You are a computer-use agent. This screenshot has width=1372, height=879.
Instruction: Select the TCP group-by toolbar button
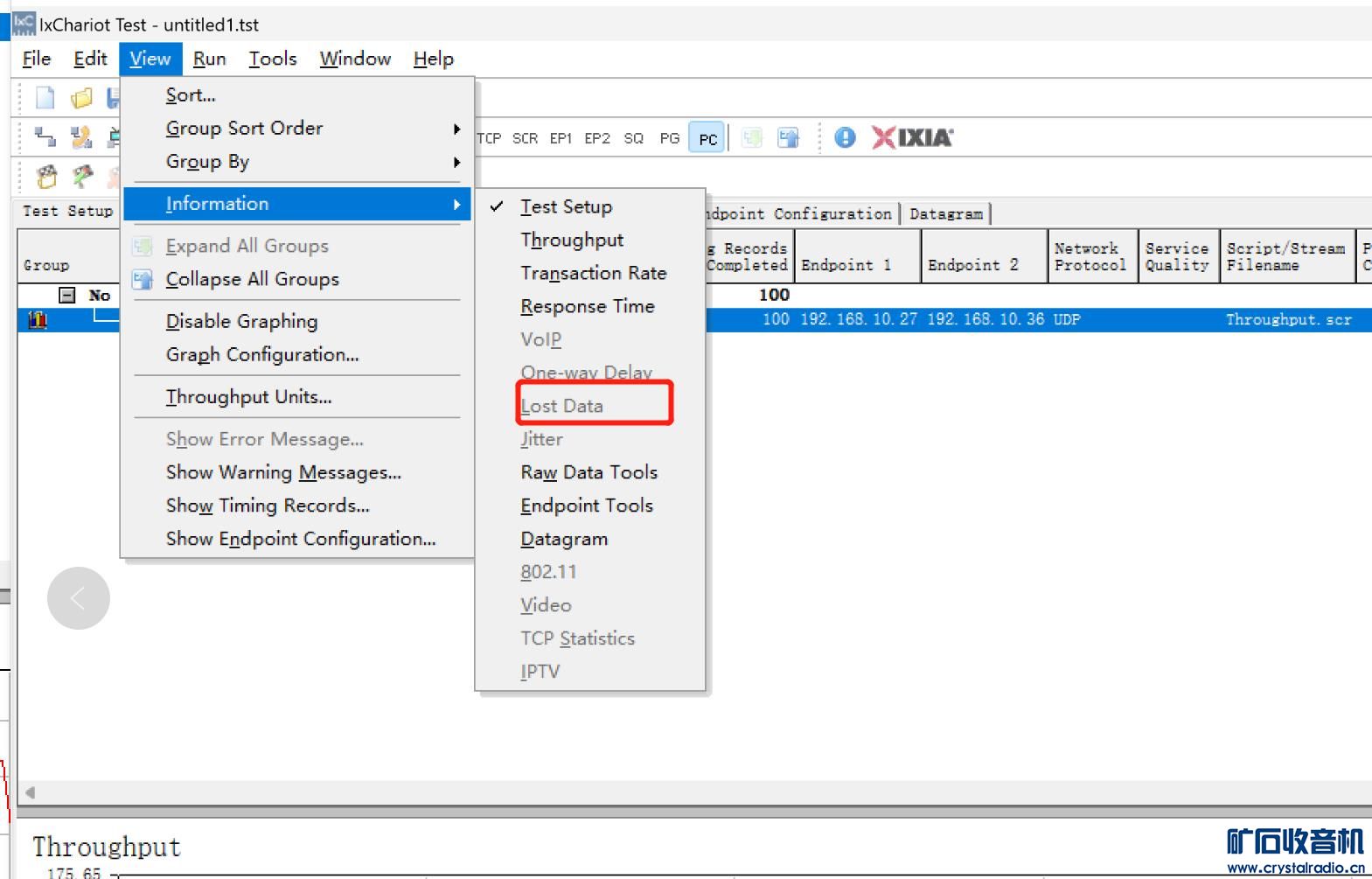pos(489,138)
